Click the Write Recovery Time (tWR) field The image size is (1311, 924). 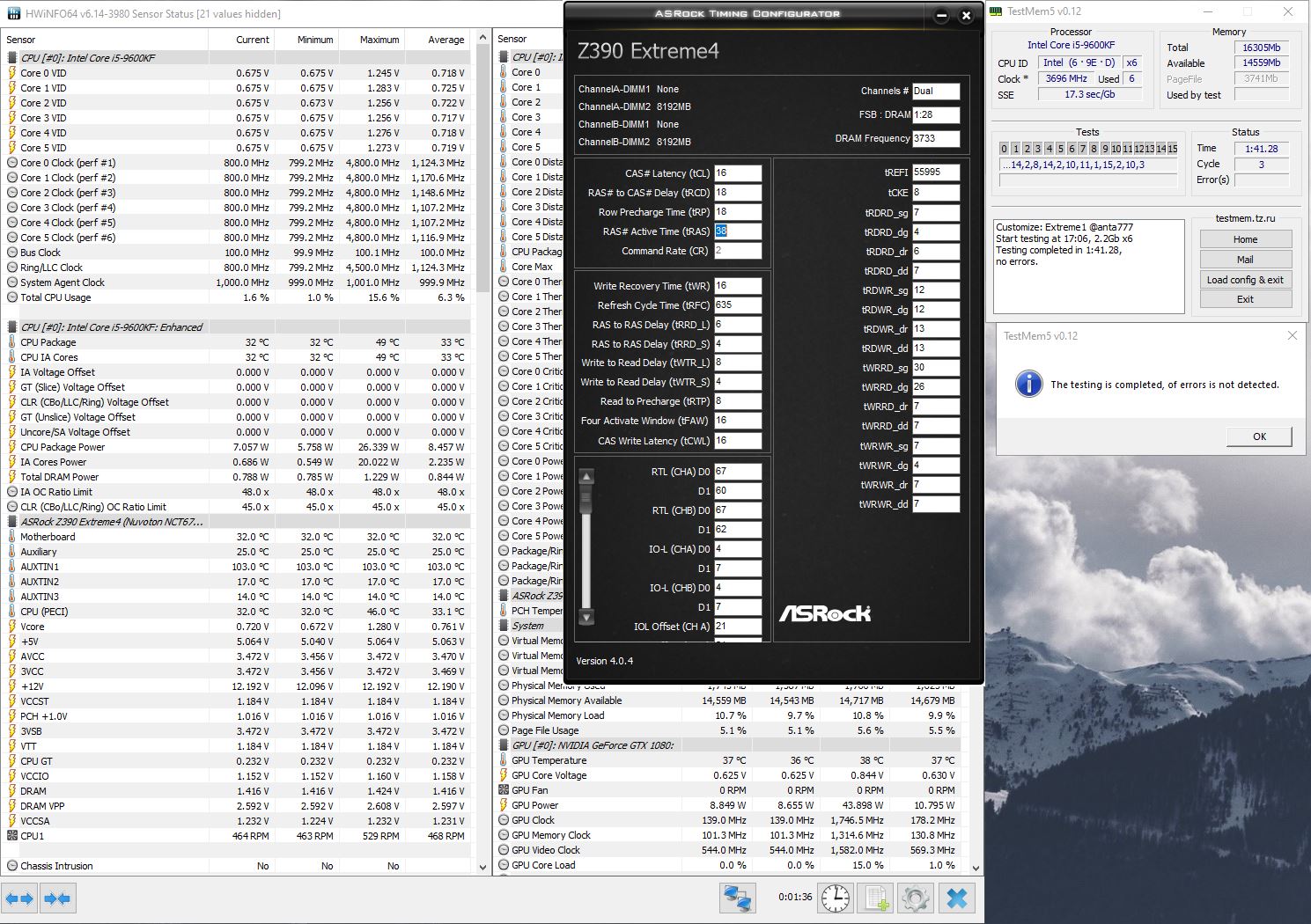[x=737, y=286]
